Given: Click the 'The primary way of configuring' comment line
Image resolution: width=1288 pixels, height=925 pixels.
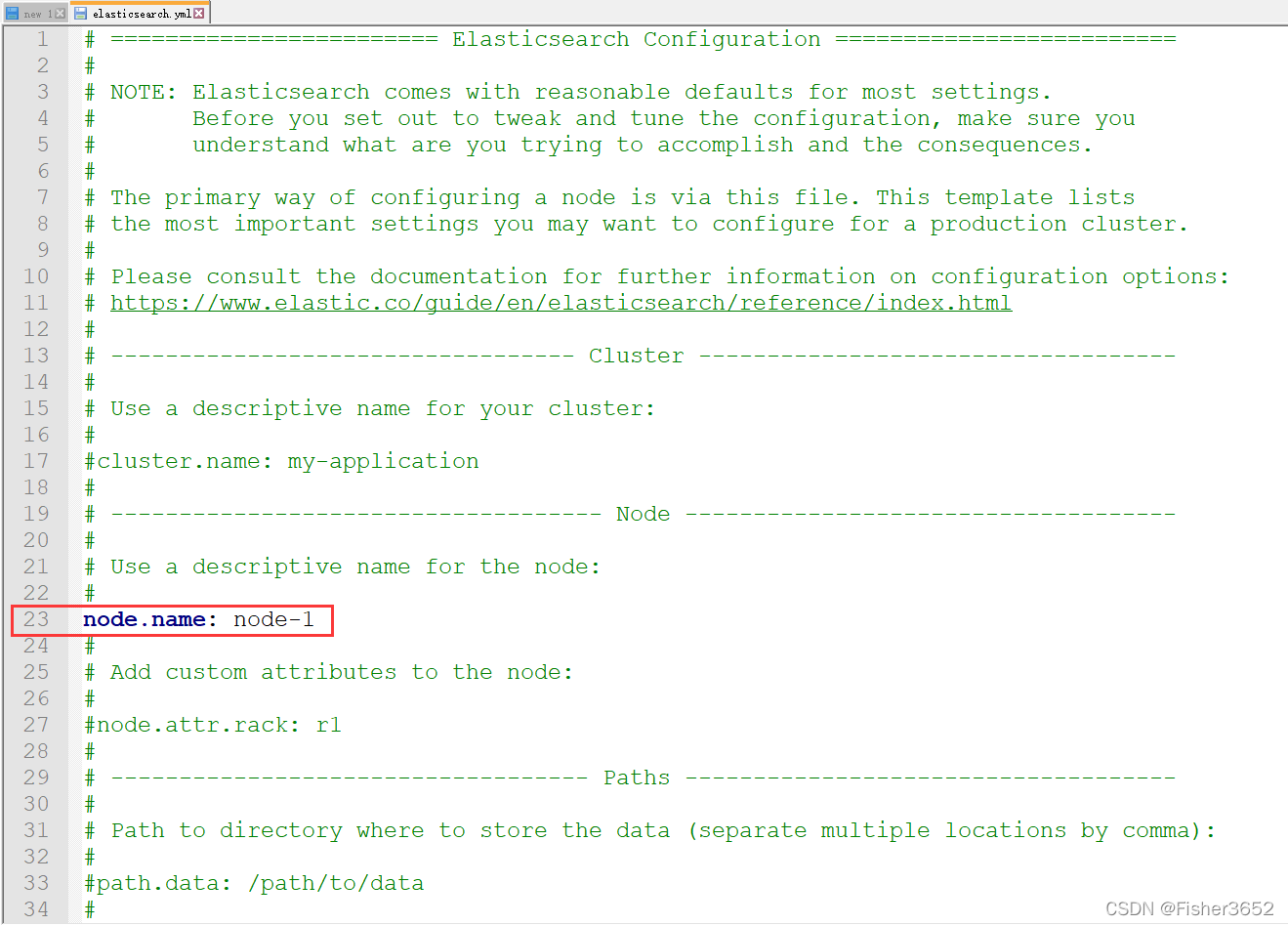Looking at the screenshot, I should pyautogui.click(x=609, y=197).
